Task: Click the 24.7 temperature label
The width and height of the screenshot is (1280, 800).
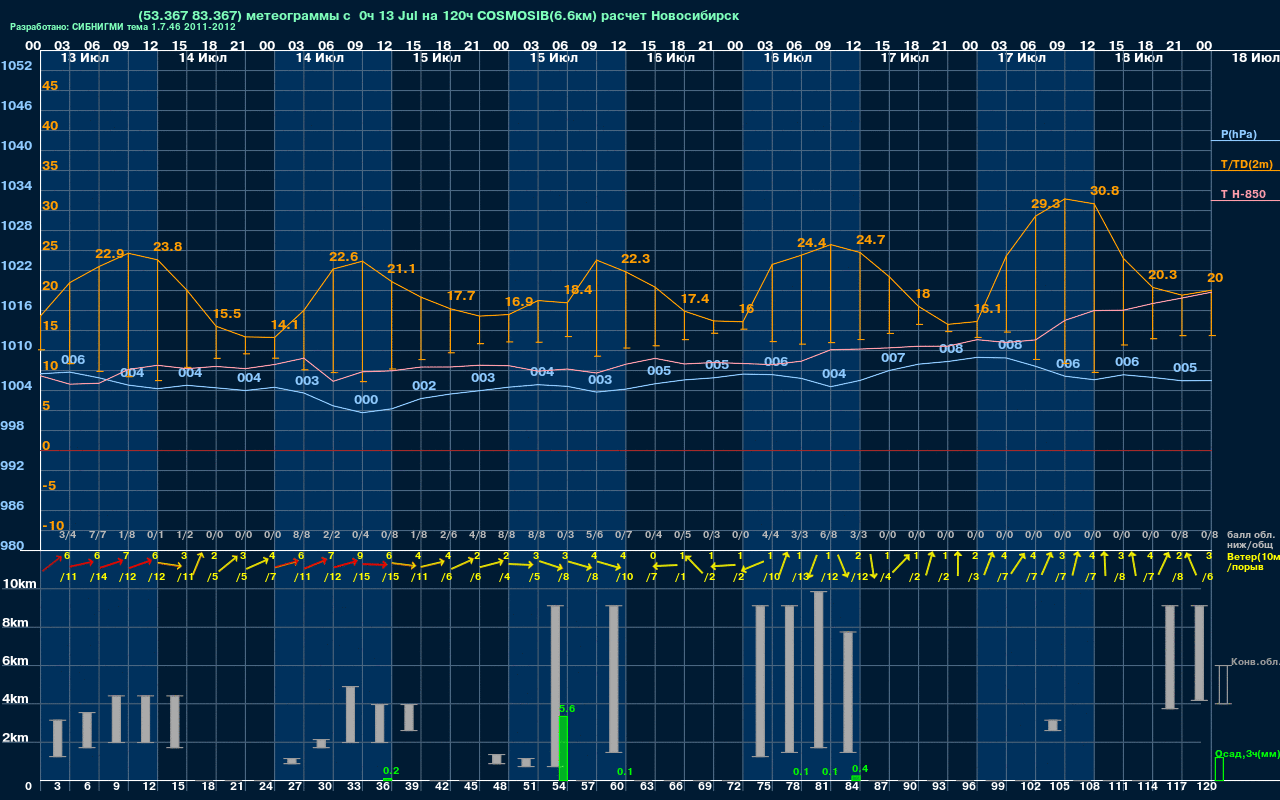Action: (870, 240)
